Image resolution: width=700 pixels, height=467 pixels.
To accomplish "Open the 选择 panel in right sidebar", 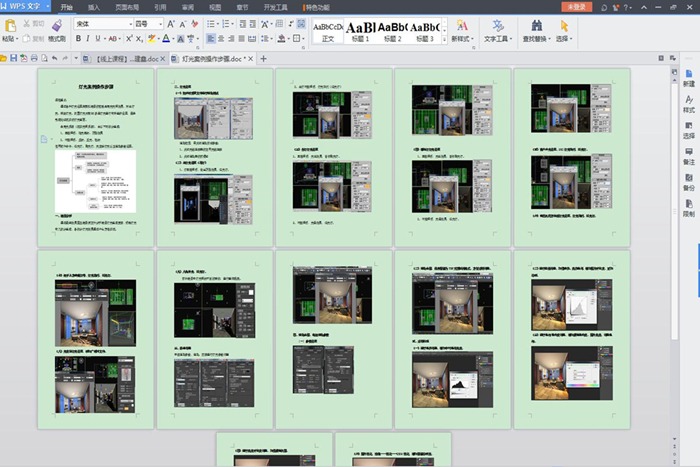I will (x=689, y=130).
